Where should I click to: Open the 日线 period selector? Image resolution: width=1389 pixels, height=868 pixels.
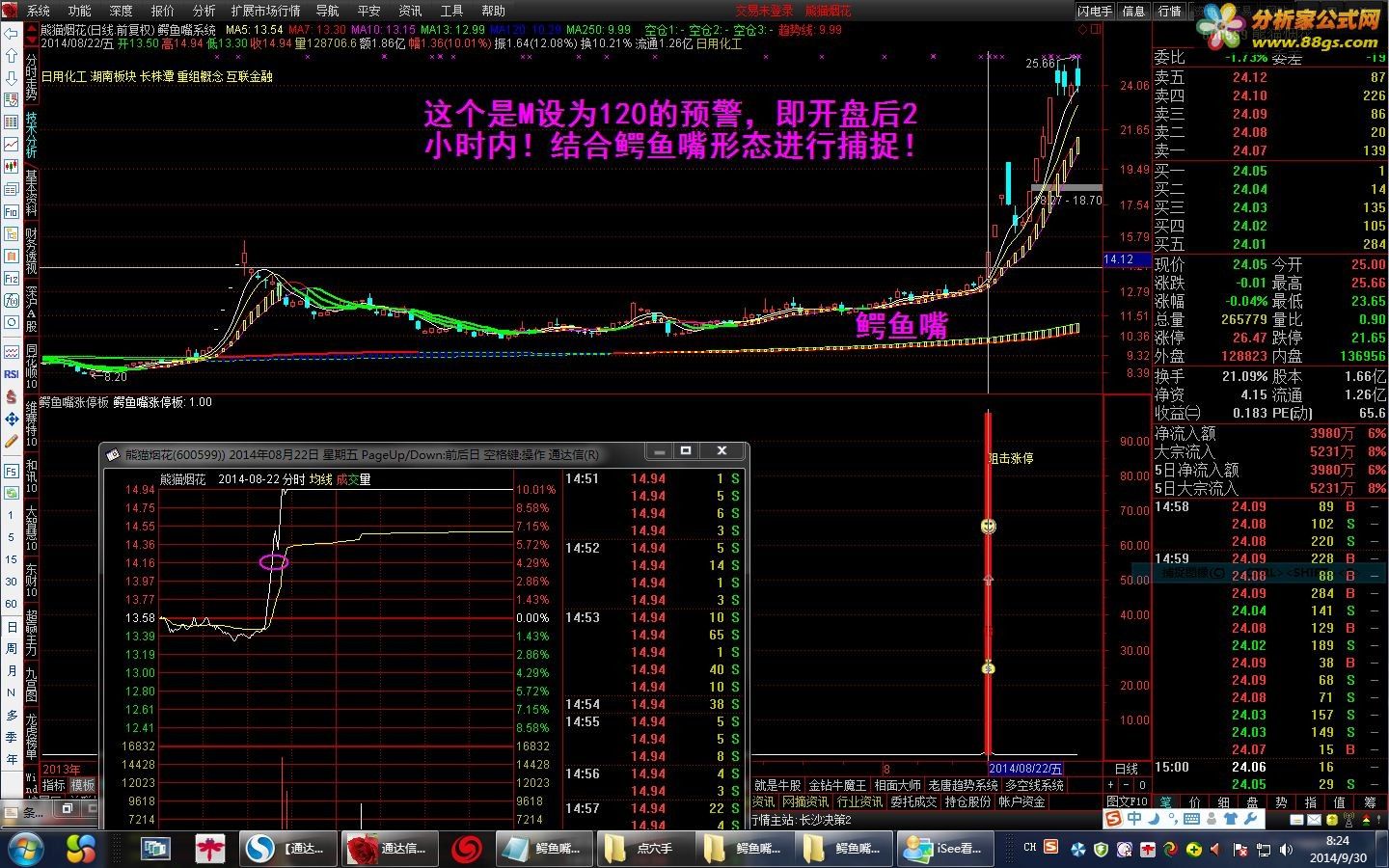point(1127,769)
